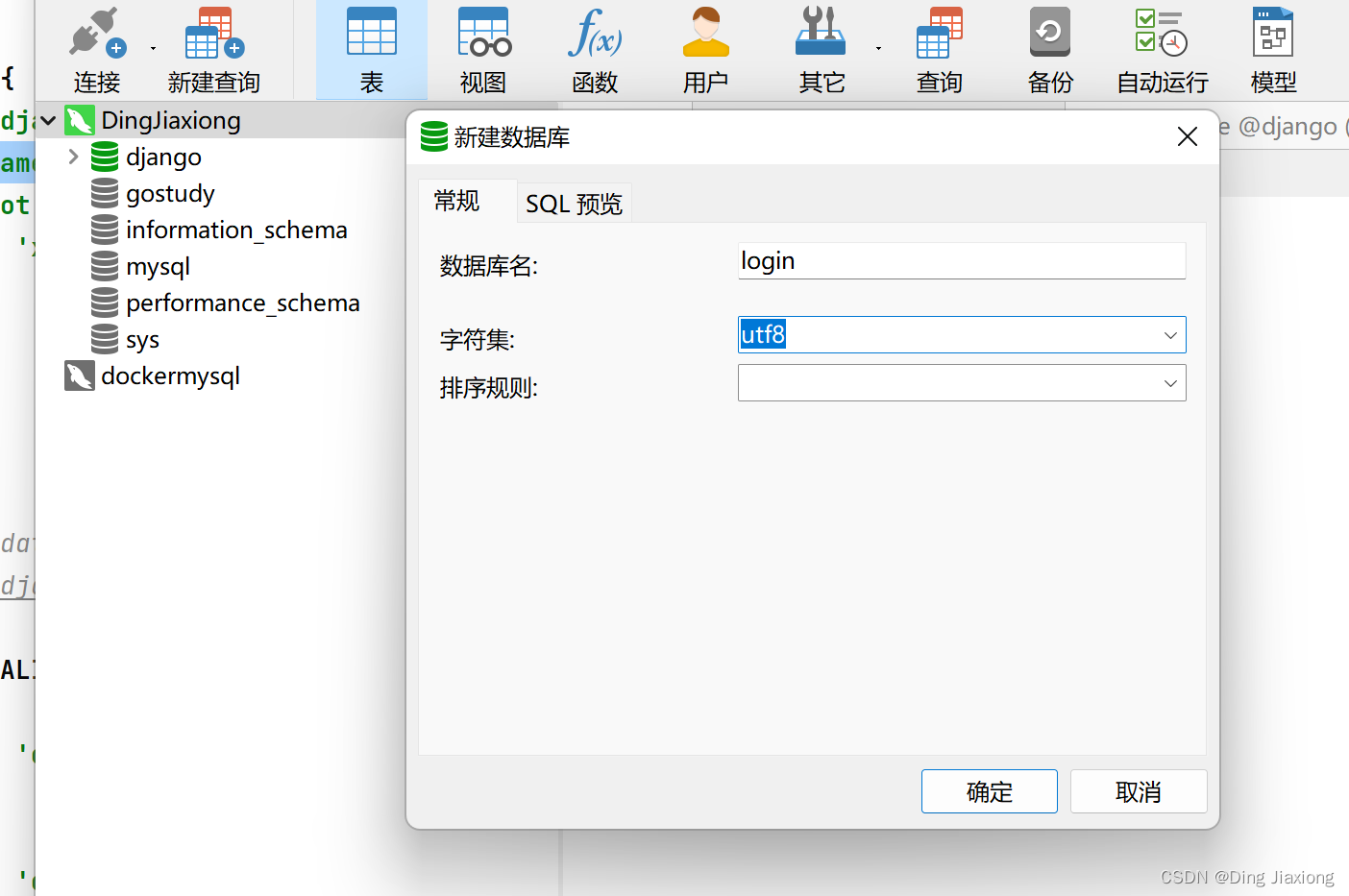Expand the django database node
The width and height of the screenshot is (1349, 896).
[73, 157]
